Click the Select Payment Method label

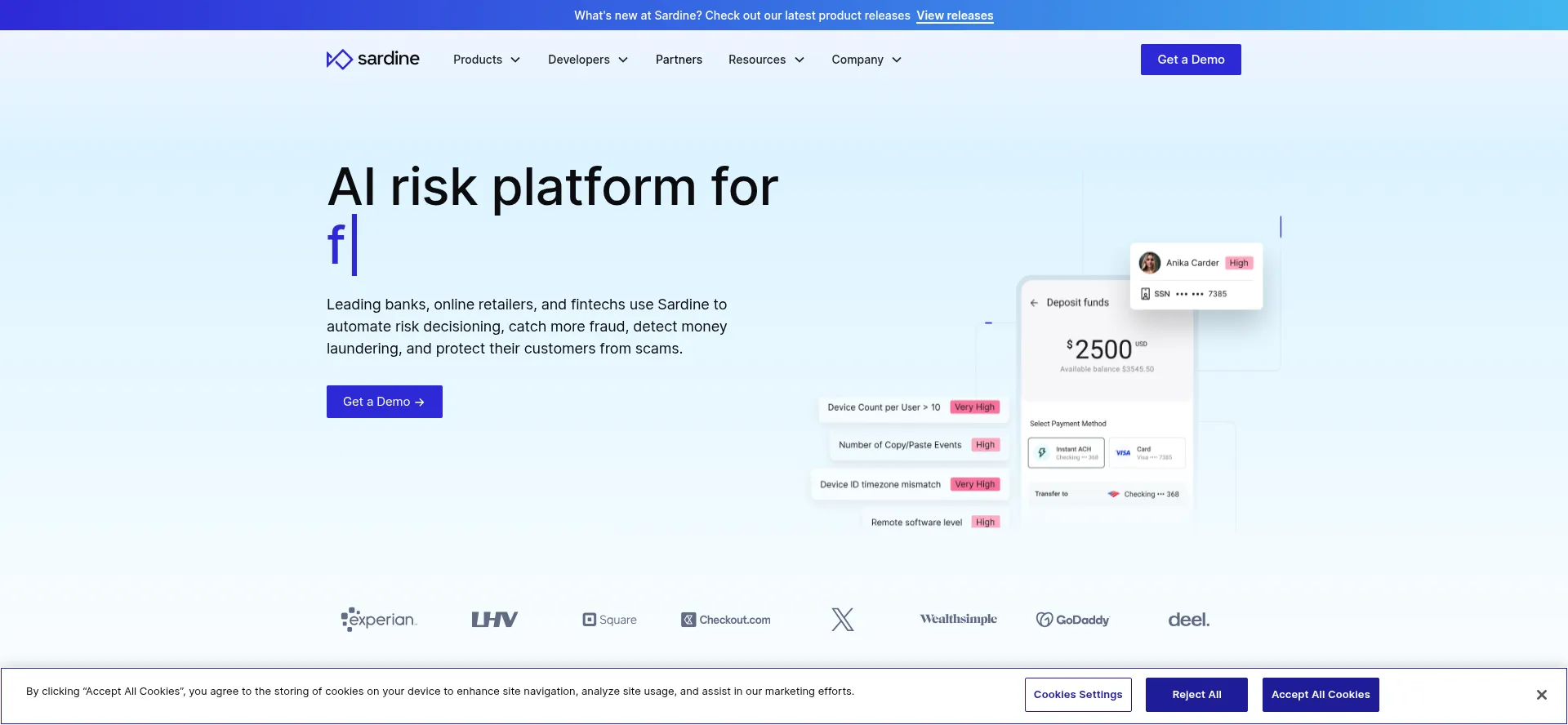pos(1067,424)
